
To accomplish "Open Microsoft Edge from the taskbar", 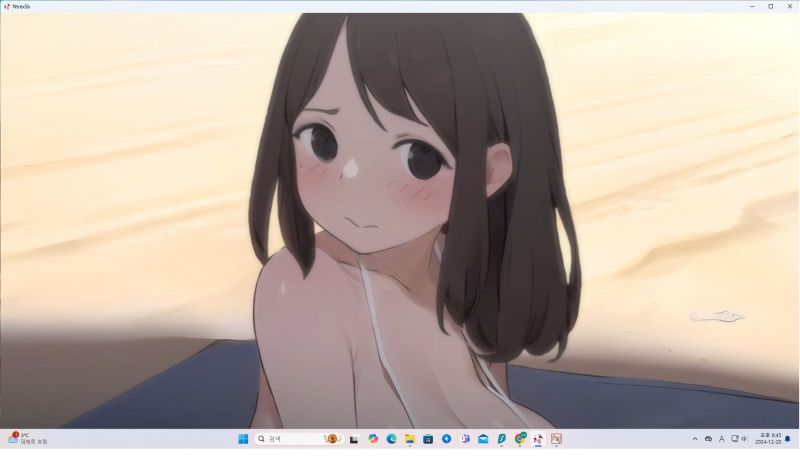I will [x=392, y=439].
